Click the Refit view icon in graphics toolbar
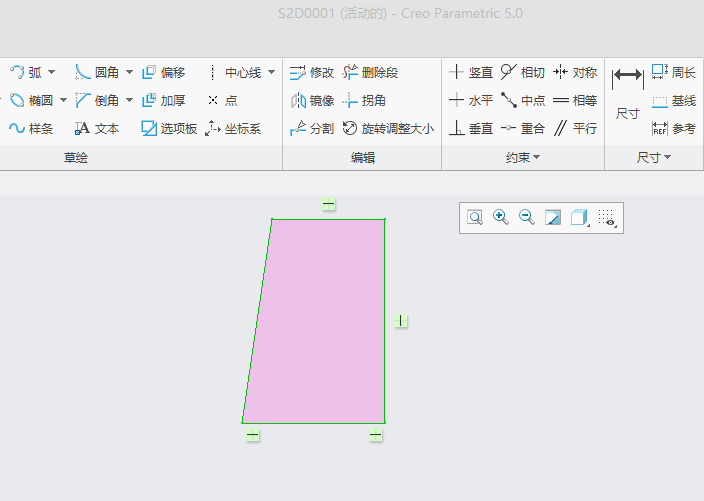This screenshot has width=704, height=501. click(475, 218)
